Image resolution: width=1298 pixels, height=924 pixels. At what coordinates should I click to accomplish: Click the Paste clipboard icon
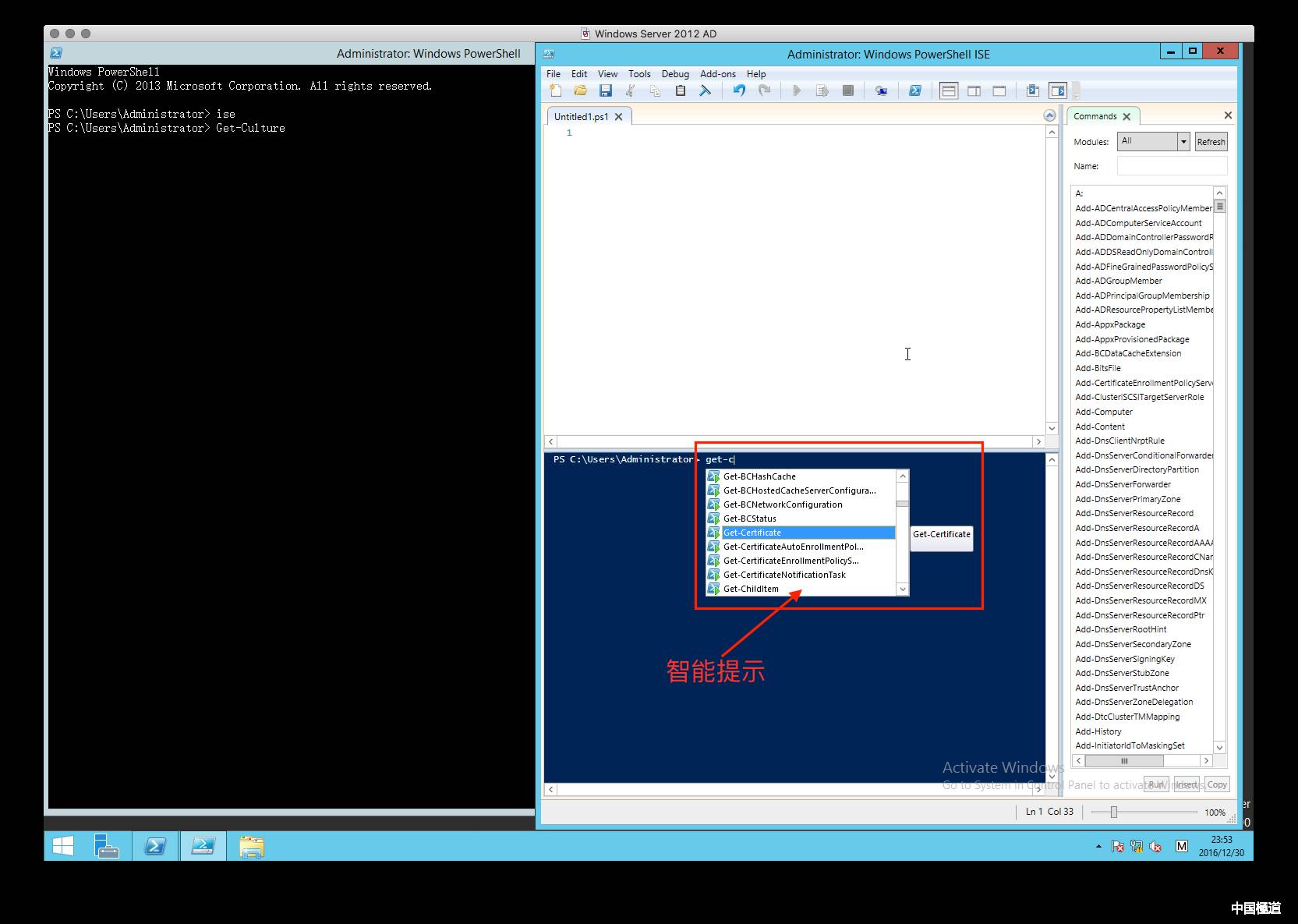coord(680,90)
